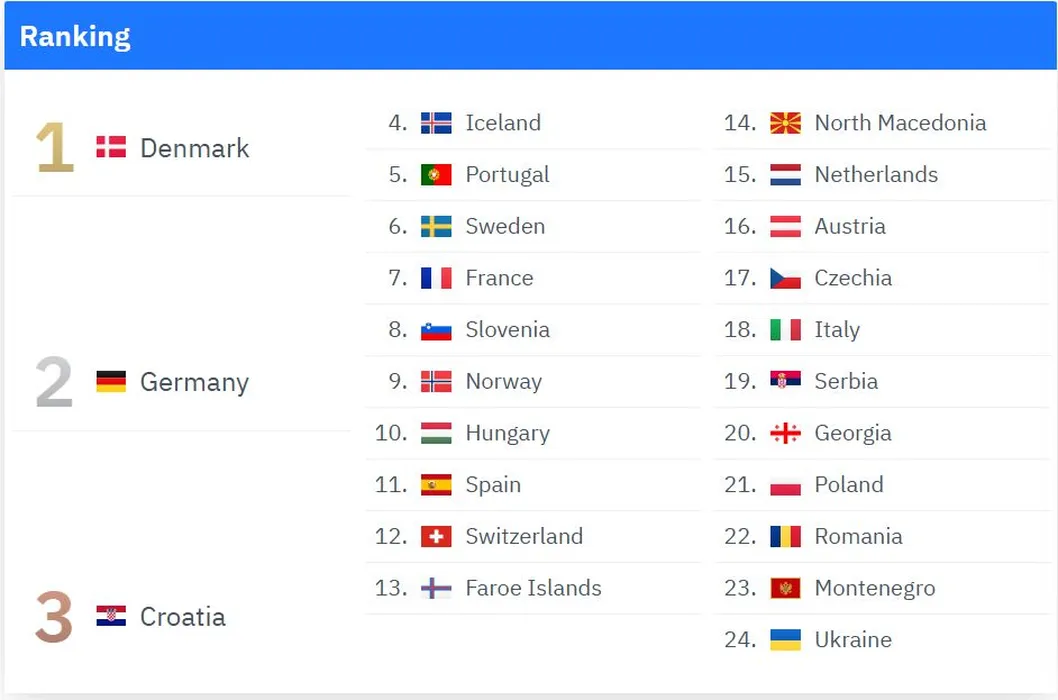Viewport: 1058px width, 700px height.
Task: Click the Switzerland flag icon
Action: (x=436, y=536)
